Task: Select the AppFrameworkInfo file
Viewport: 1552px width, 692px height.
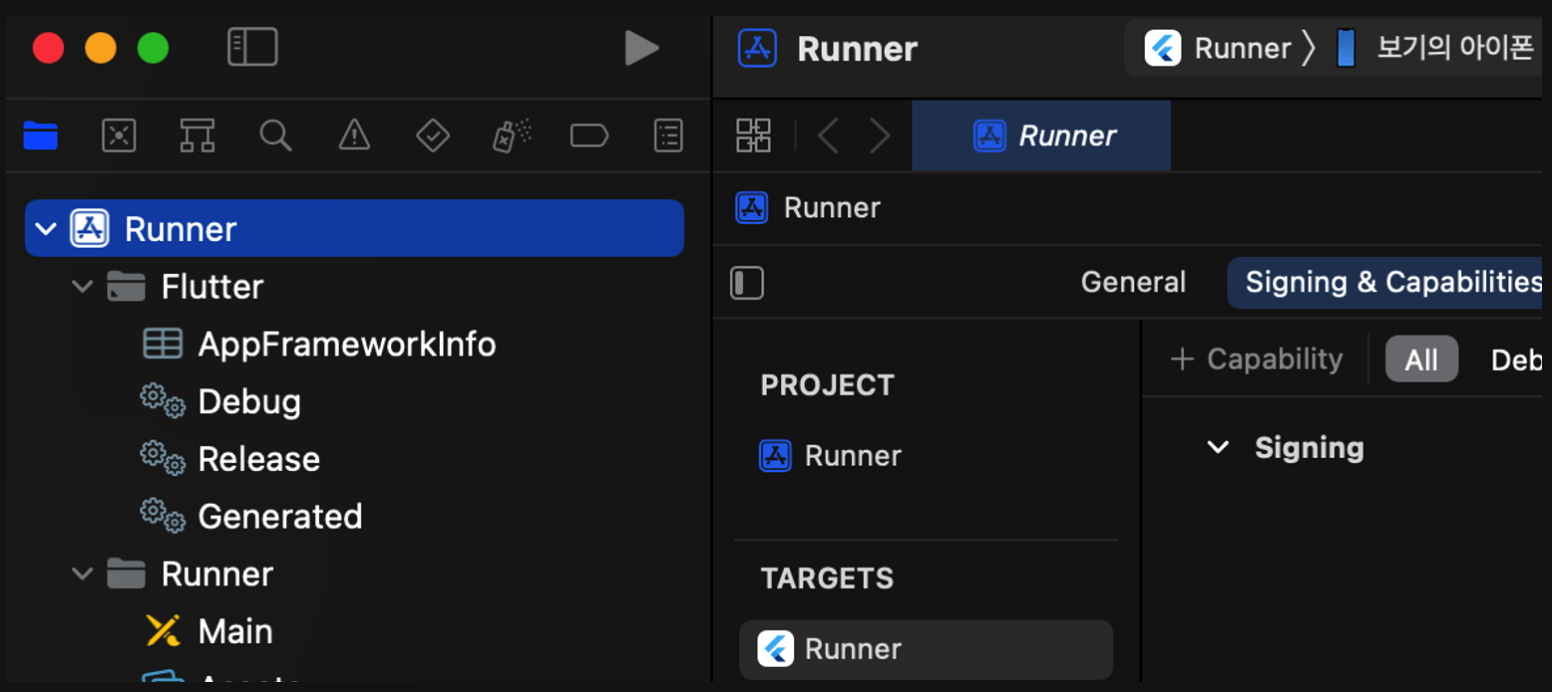Action: click(x=347, y=345)
